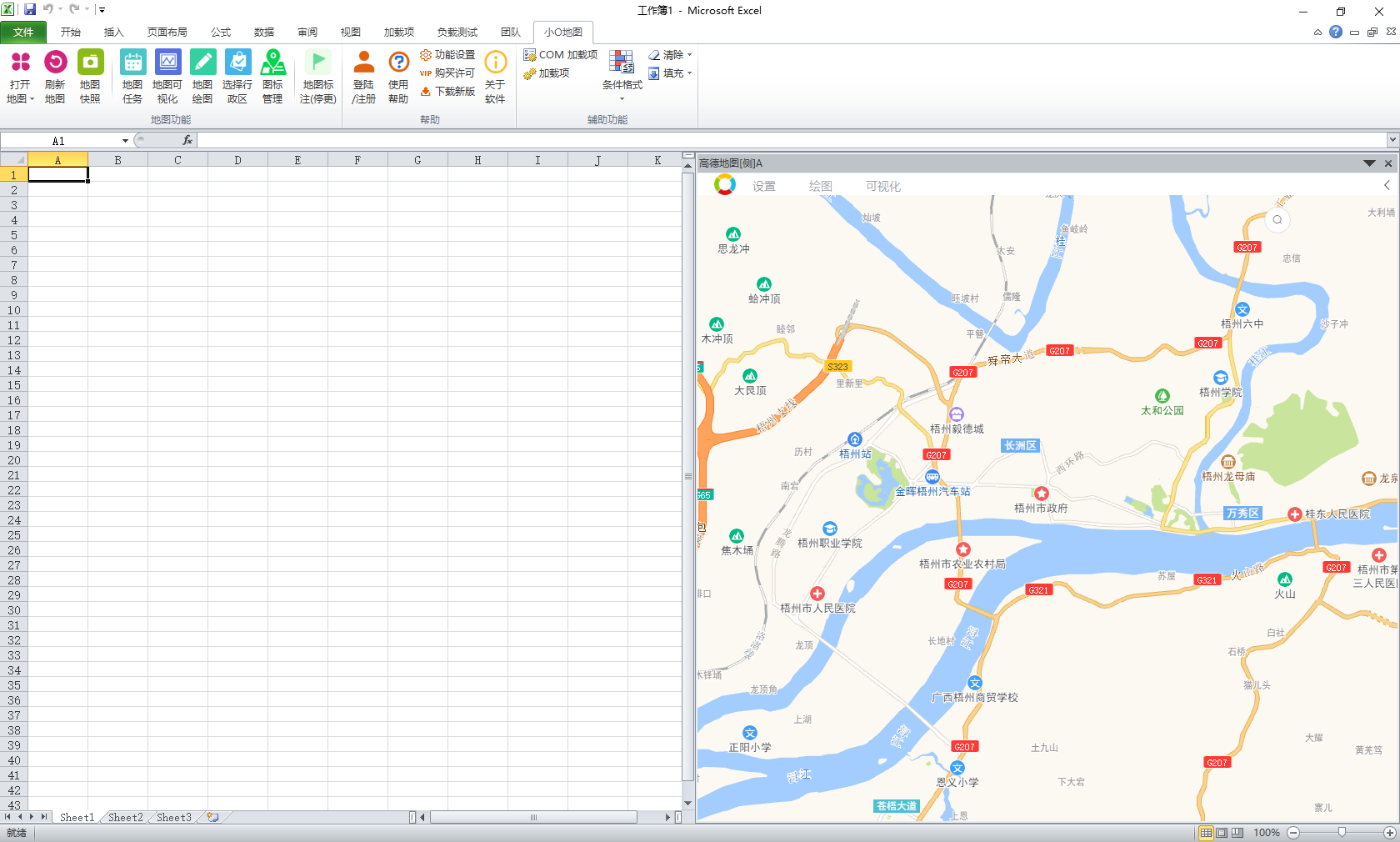Click the 梧州市政府 government marker on map
The height and width of the screenshot is (842, 1400).
1041,494
